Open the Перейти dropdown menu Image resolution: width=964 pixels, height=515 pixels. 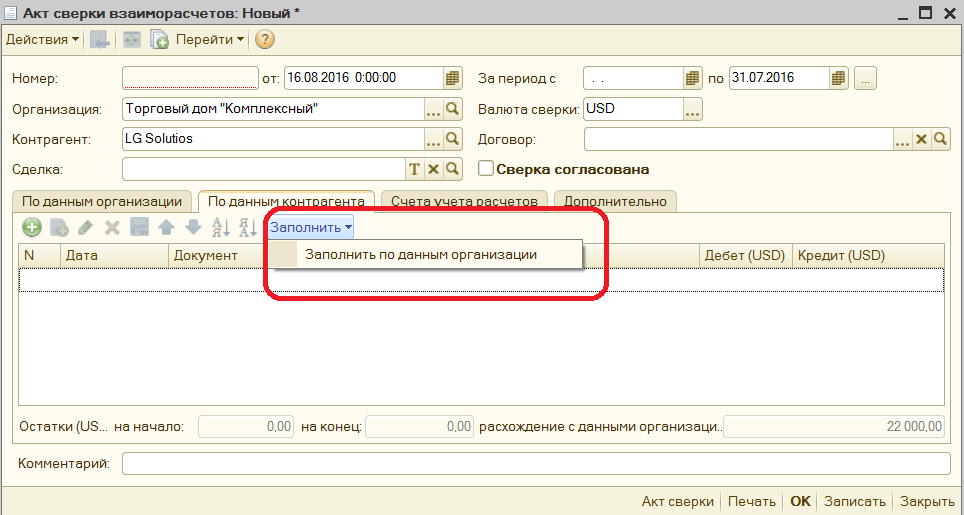click(210, 40)
